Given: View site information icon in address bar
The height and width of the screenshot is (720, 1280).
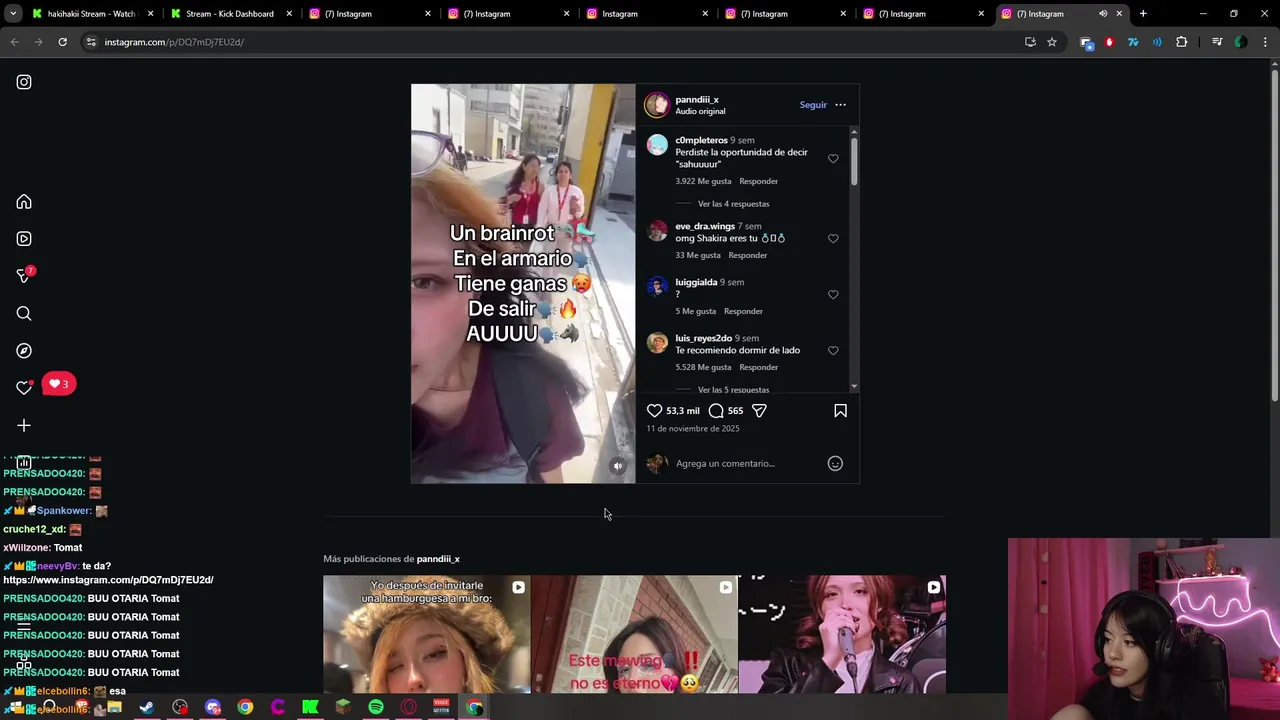Looking at the screenshot, I should tap(91, 42).
